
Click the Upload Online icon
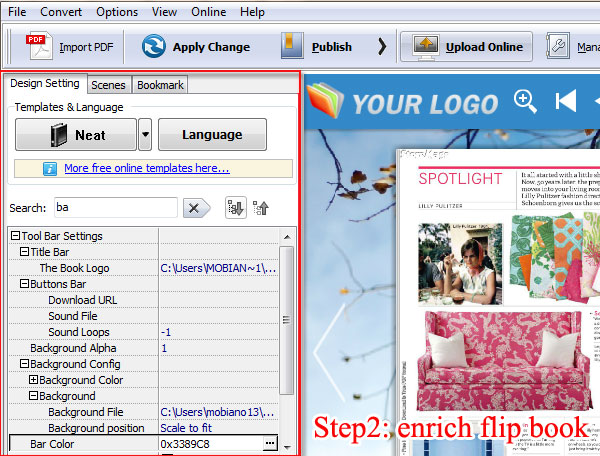point(422,46)
